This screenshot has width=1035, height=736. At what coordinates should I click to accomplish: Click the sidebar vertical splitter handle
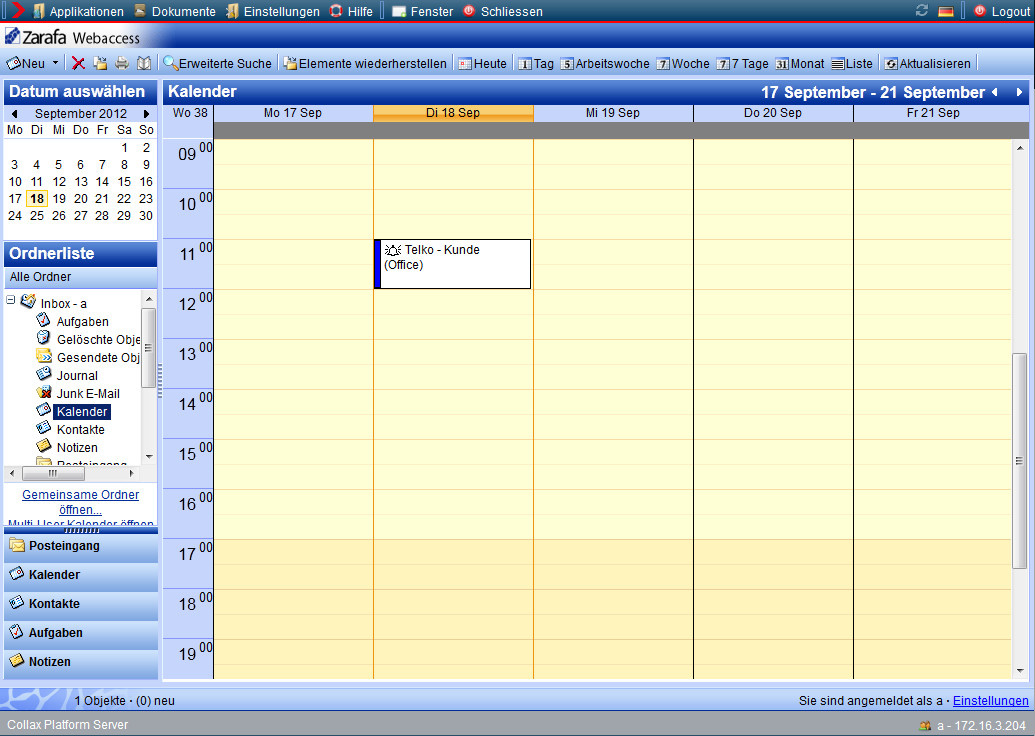coord(160,381)
